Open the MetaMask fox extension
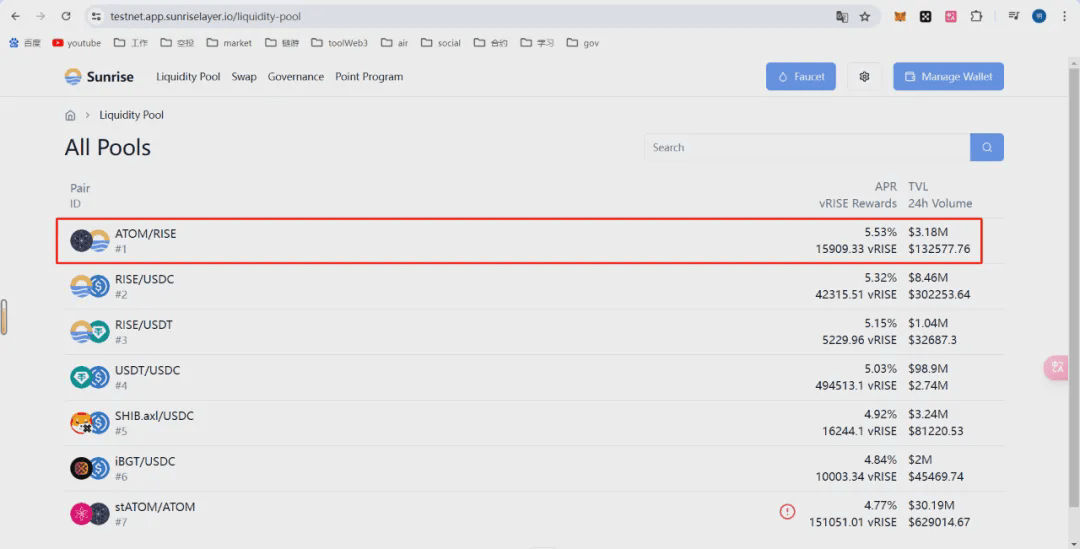Image resolution: width=1080 pixels, height=549 pixels. point(900,17)
